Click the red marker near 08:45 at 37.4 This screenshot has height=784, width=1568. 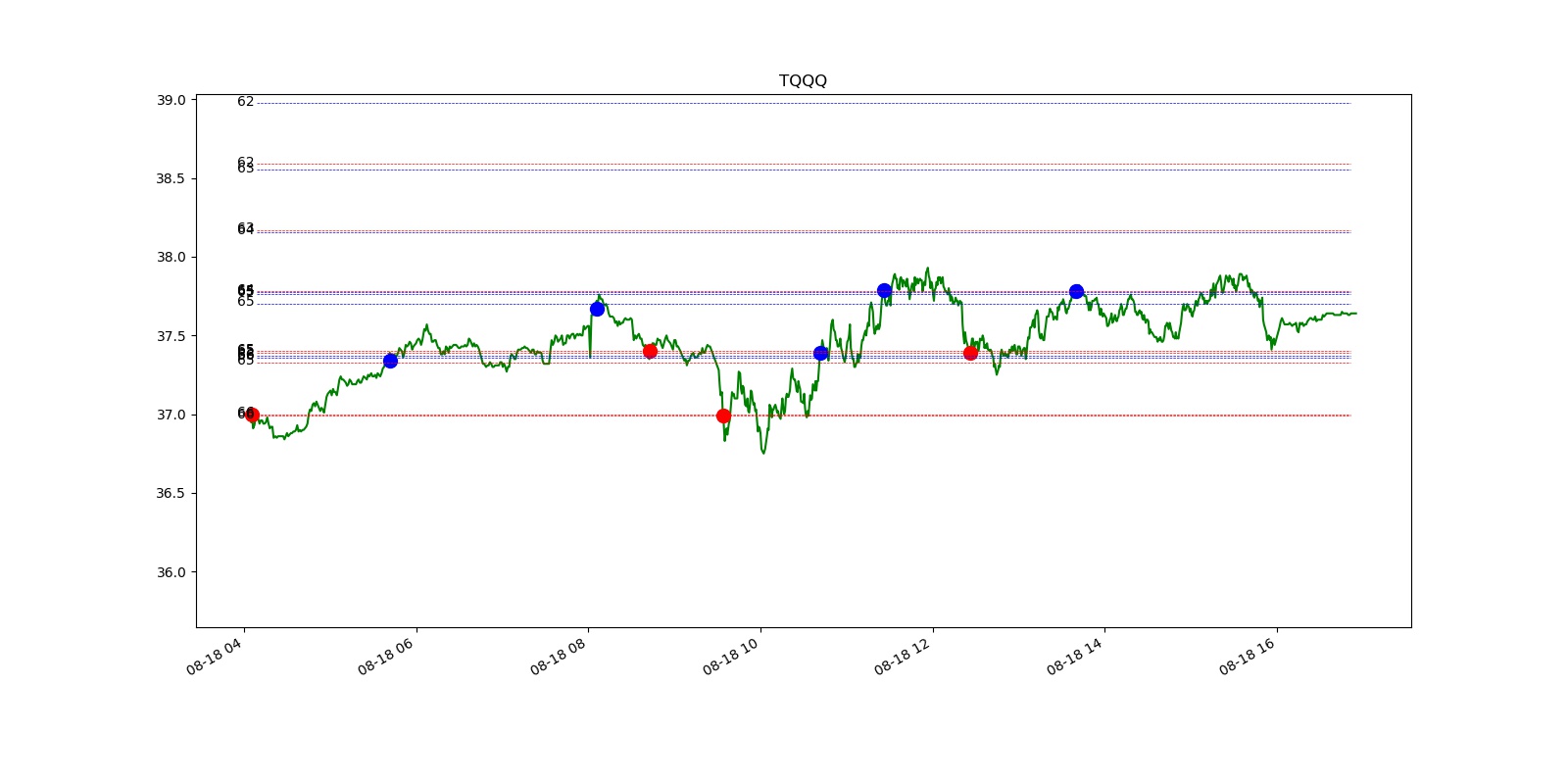click(650, 351)
